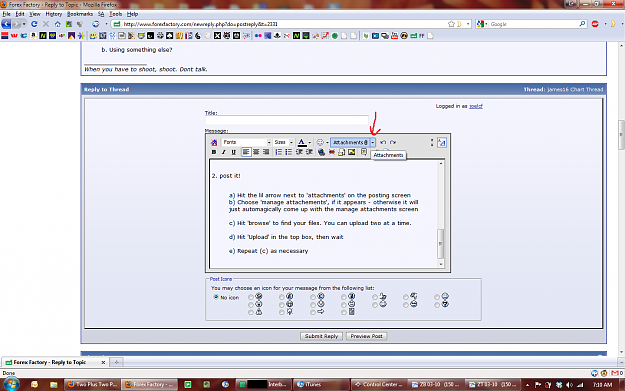Click the message editor scrollbar thumb
The image size is (625, 391).
(x=440, y=244)
